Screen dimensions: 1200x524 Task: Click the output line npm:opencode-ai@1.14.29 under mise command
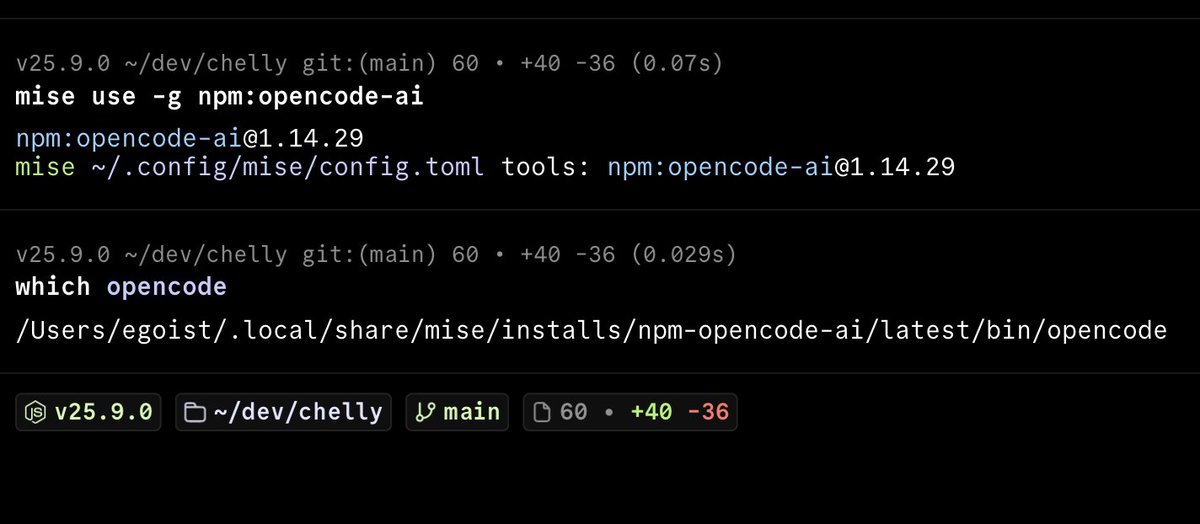point(189,137)
